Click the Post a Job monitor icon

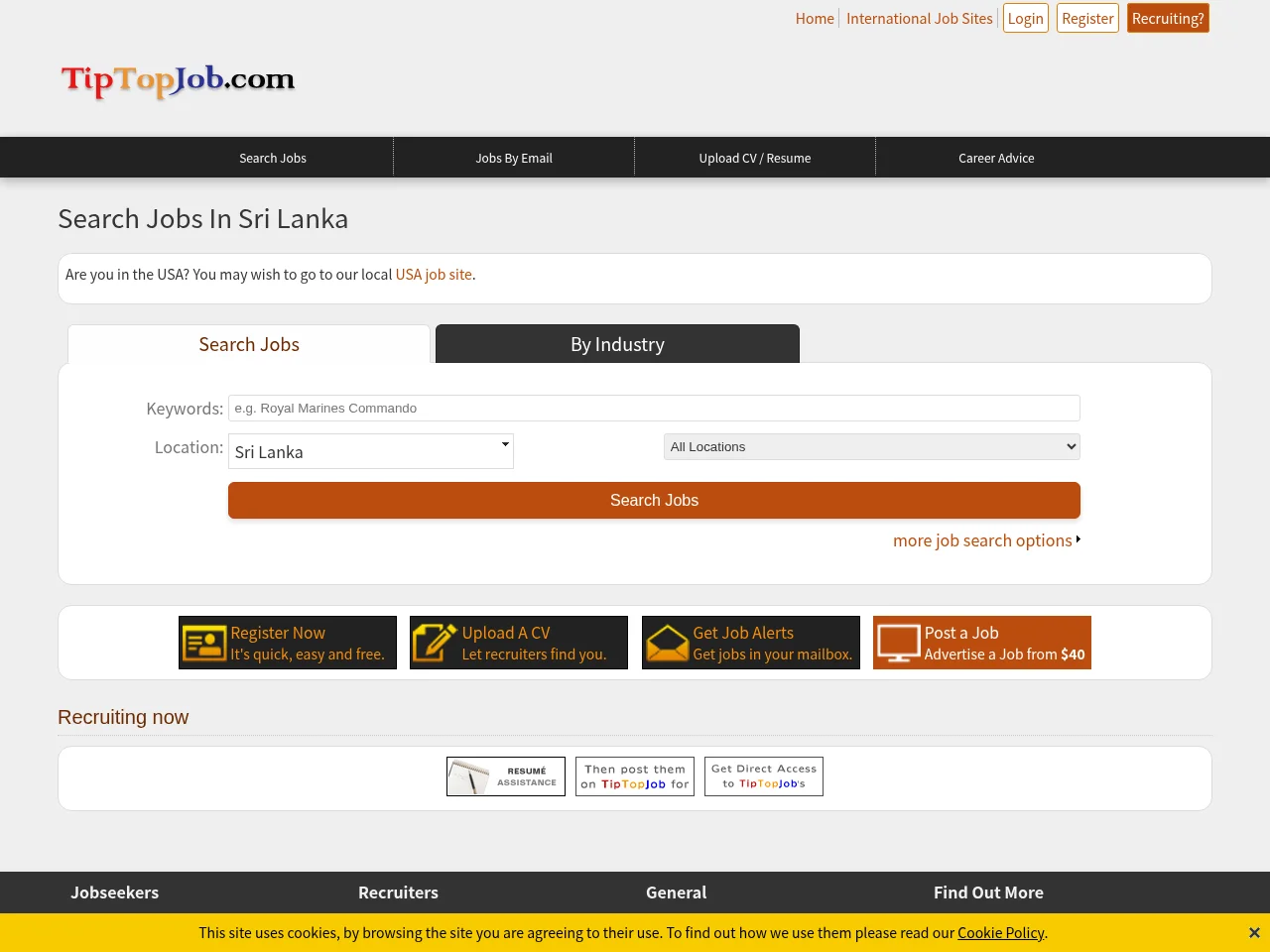[898, 643]
